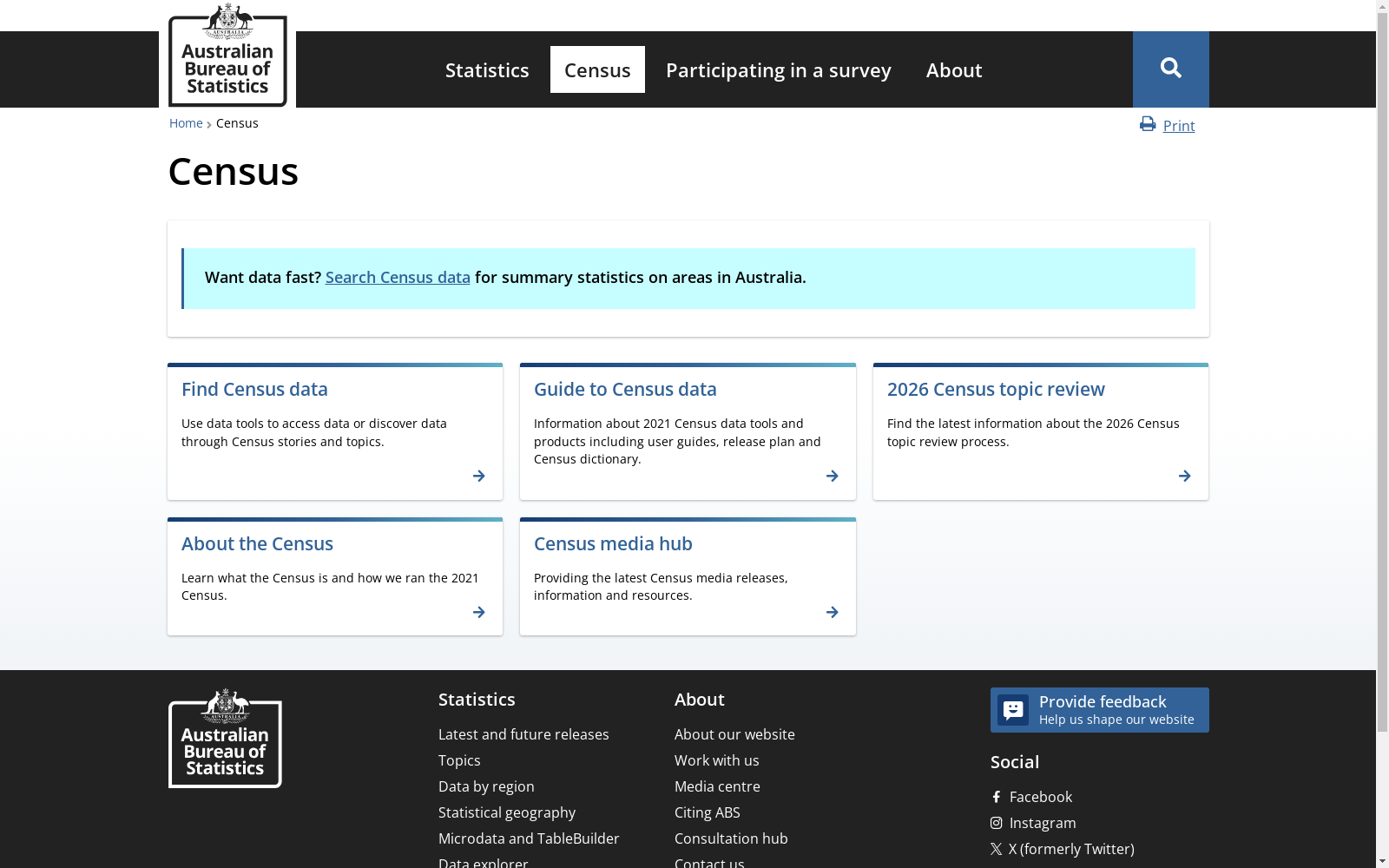Open Census media hub heading link
This screenshot has width=1389, height=868.
pos(613,543)
